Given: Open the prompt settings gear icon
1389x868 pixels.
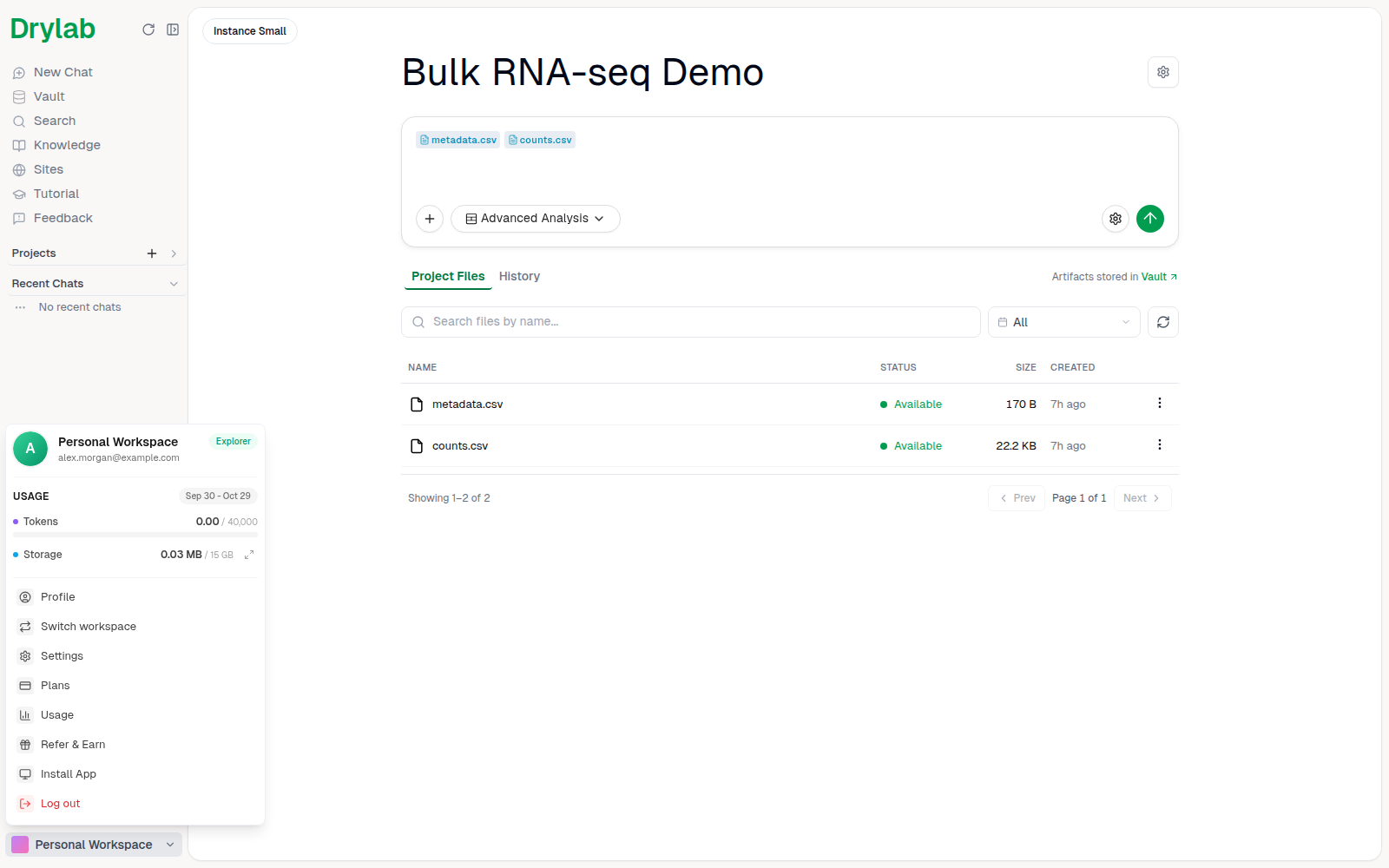Looking at the screenshot, I should (x=1116, y=219).
